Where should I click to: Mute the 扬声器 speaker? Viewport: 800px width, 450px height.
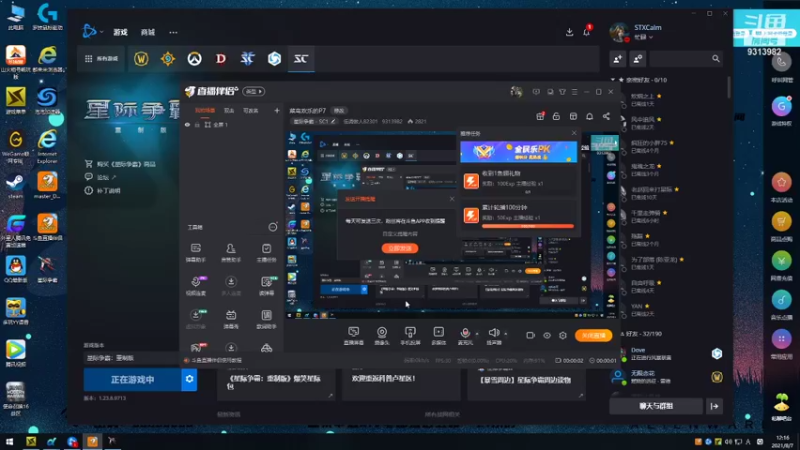click(493, 336)
